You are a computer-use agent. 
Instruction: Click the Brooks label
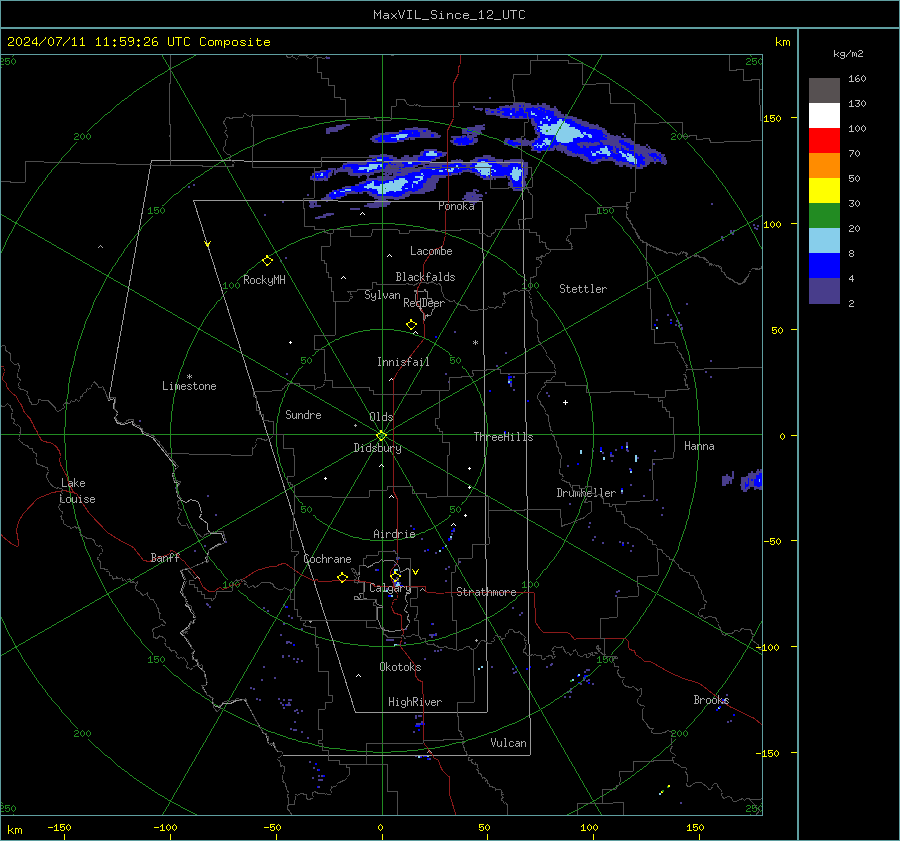pos(711,700)
